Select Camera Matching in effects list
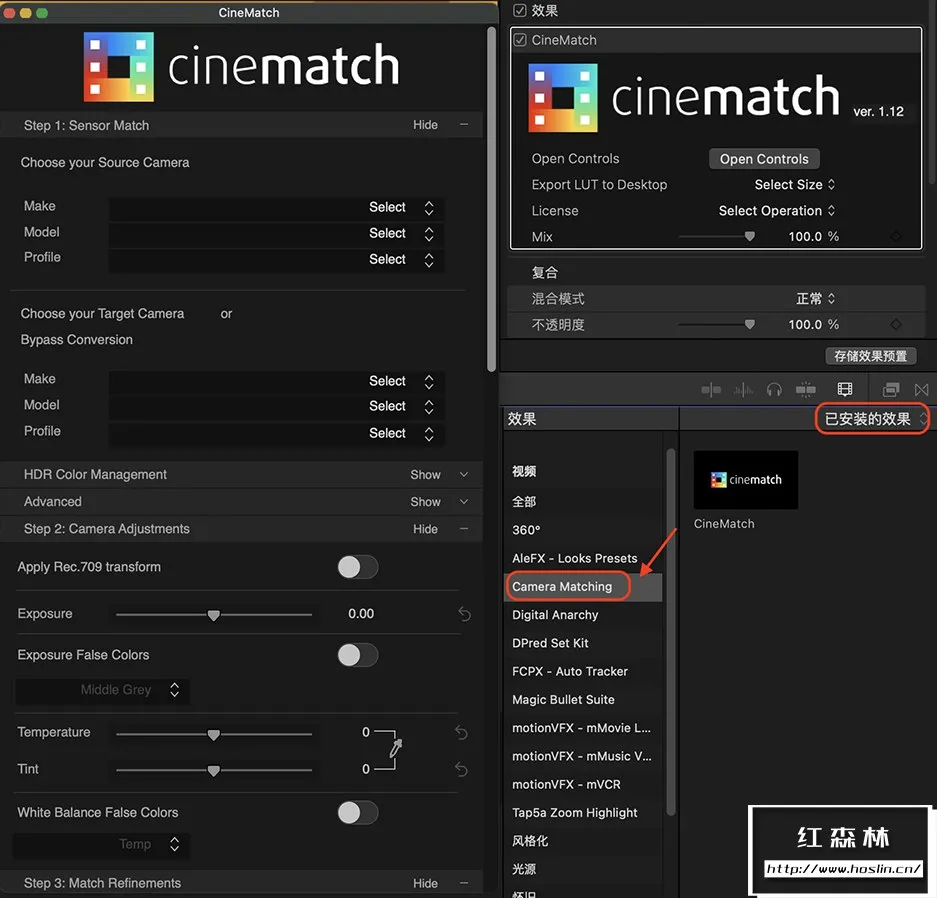The height and width of the screenshot is (898, 937). click(x=562, y=587)
